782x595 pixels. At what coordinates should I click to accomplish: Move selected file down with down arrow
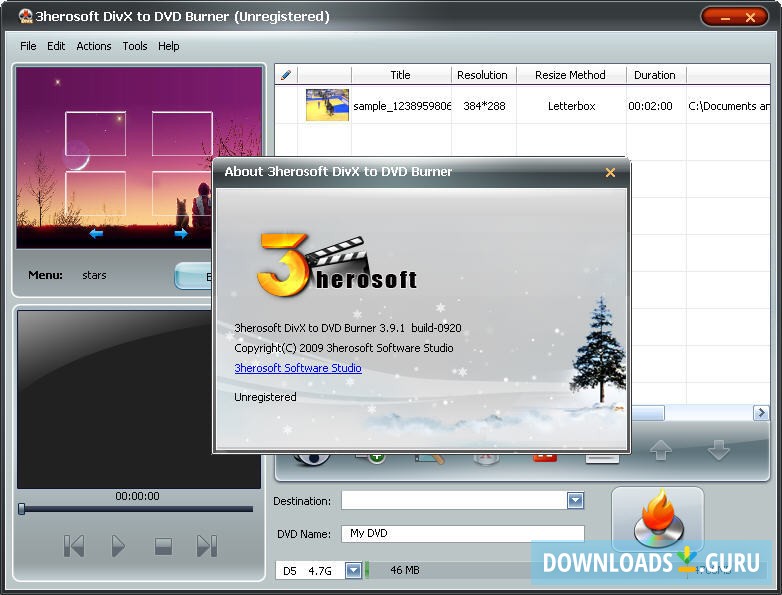tap(719, 450)
